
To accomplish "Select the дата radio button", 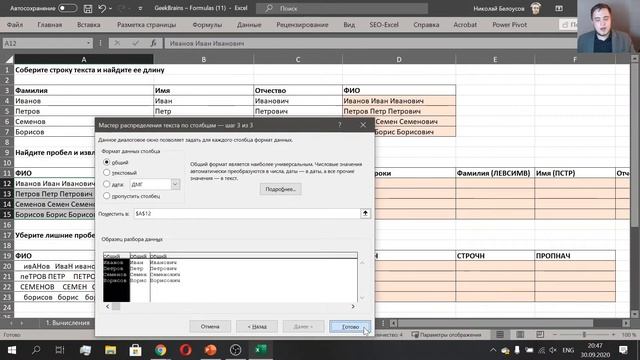I will pos(107,184).
